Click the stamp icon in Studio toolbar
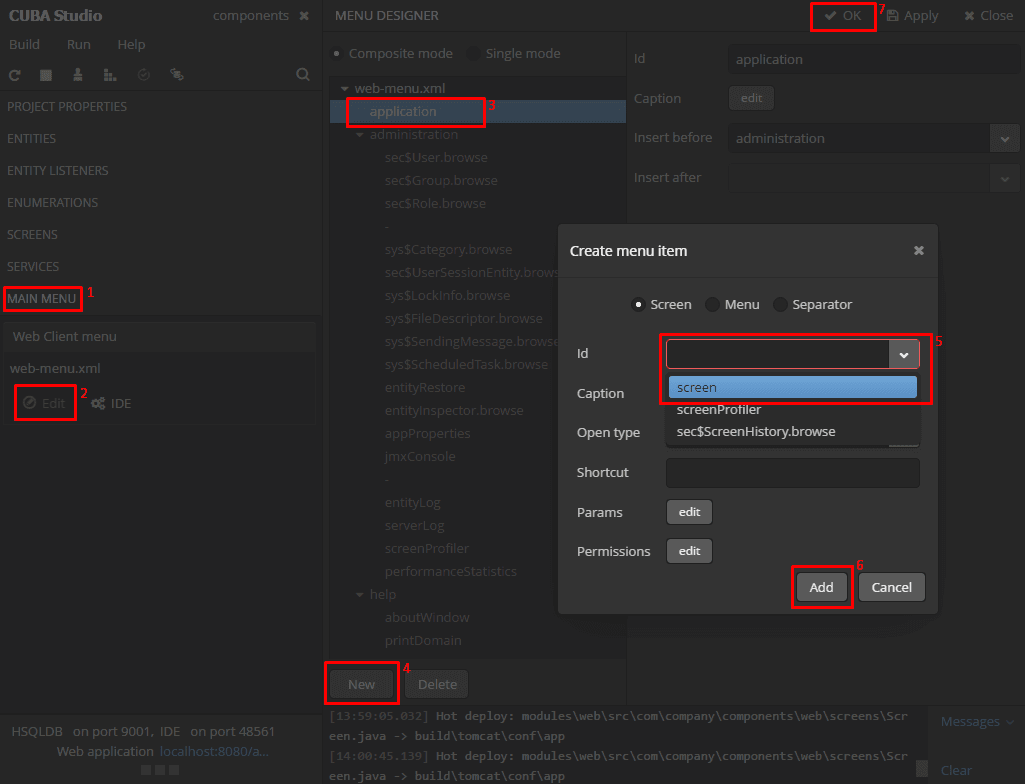 coord(78,75)
